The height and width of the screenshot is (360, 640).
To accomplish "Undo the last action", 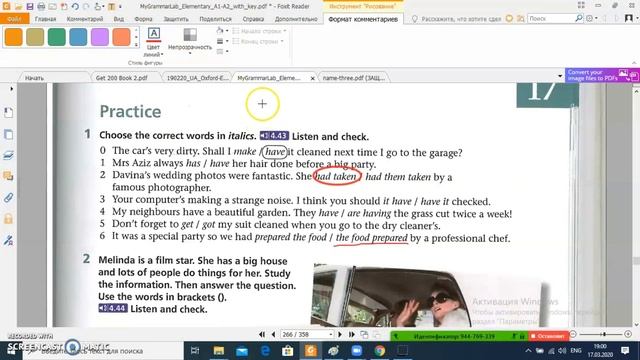I will pyautogui.click(x=75, y=7).
